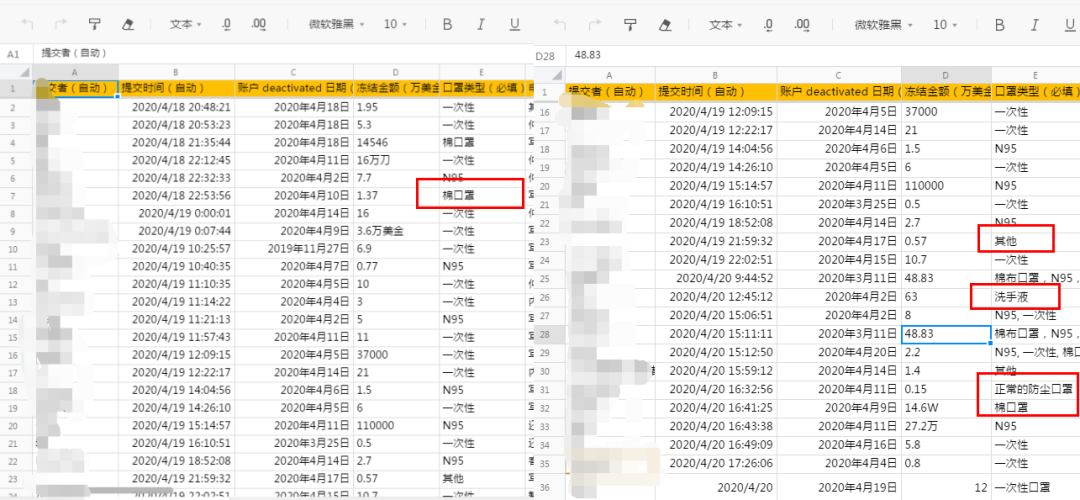1080x500 pixels.
Task: Toggle Bold in left spreadsheet toolbar
Action: tap(447, 24)
